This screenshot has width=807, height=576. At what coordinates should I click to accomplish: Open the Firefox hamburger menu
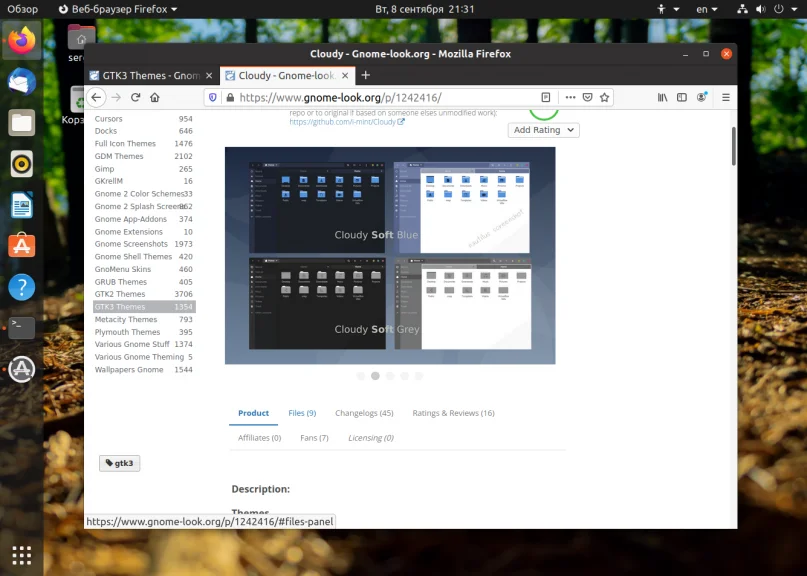(x=726, y=97)
